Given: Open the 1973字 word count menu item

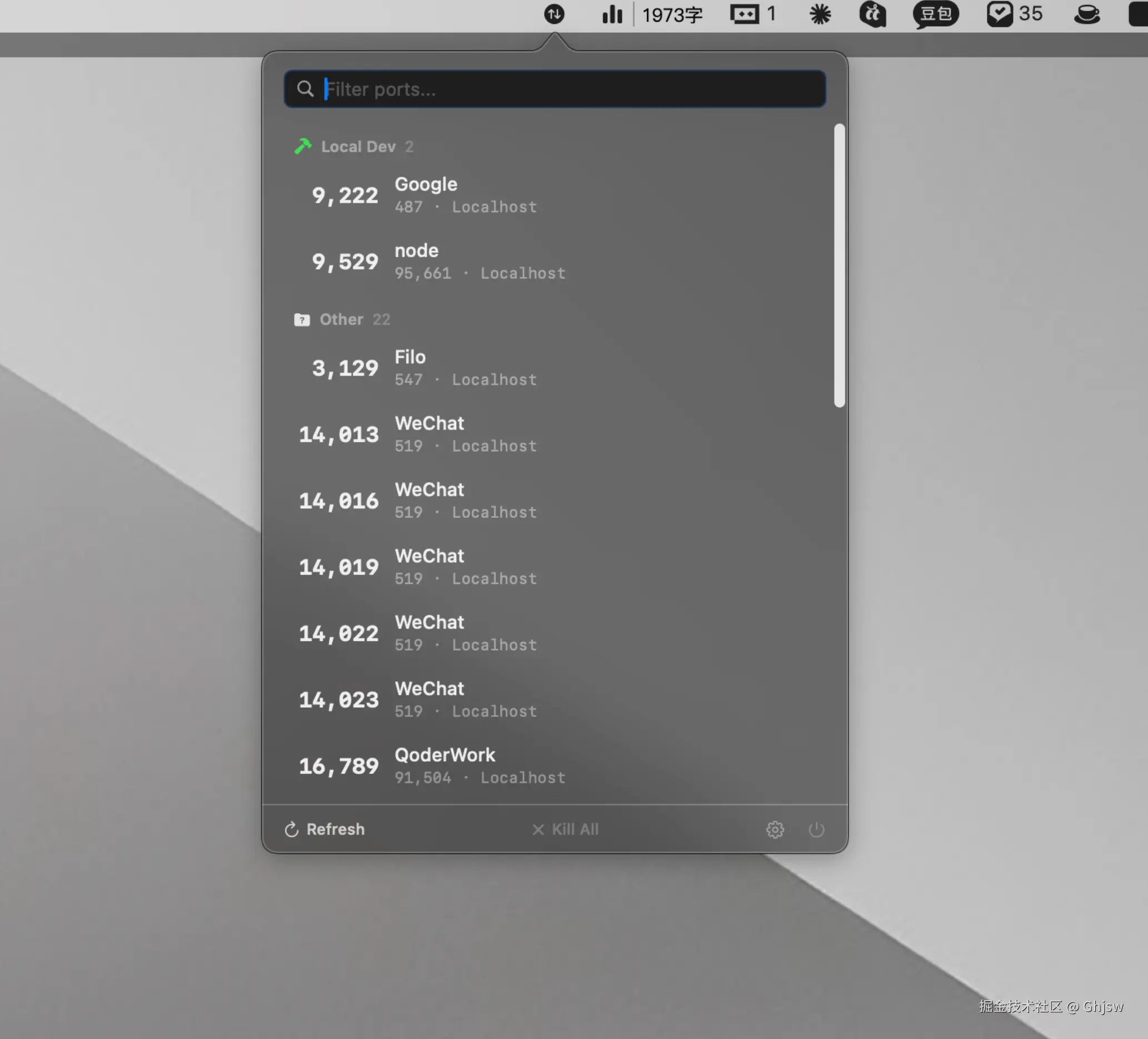Looking at the screenshot, I should point(672,15).
